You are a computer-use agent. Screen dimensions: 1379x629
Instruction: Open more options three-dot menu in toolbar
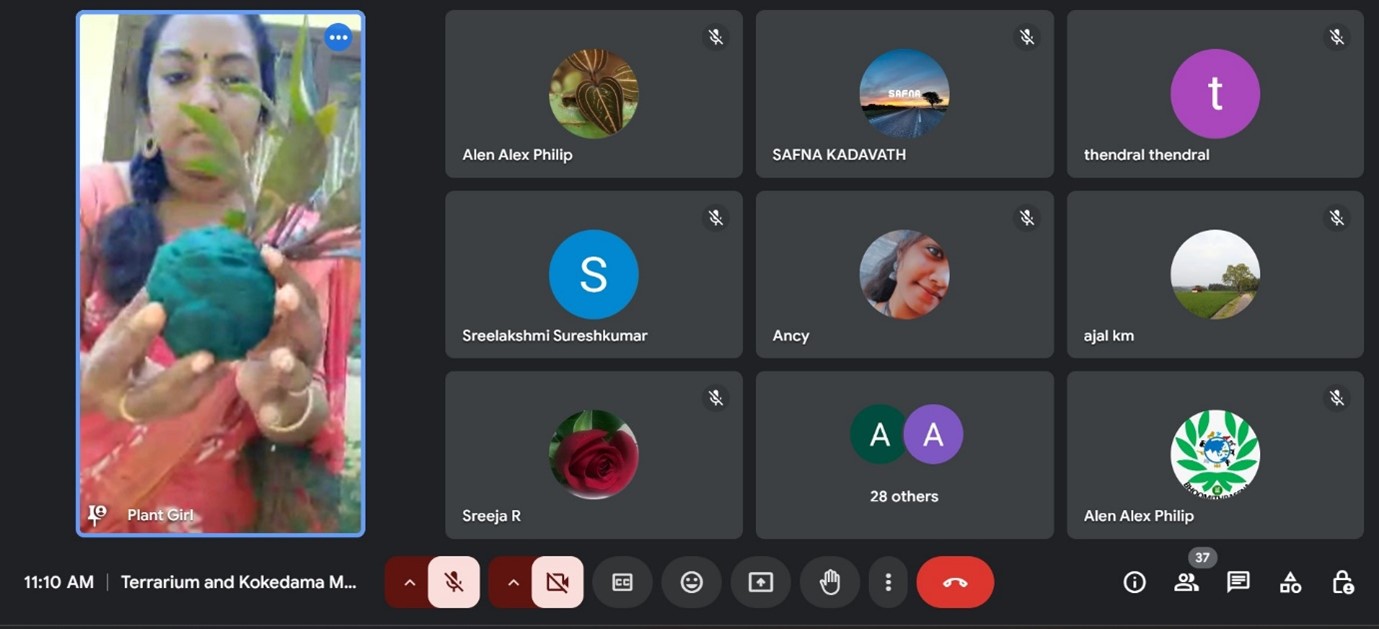(x=887, y=582)
